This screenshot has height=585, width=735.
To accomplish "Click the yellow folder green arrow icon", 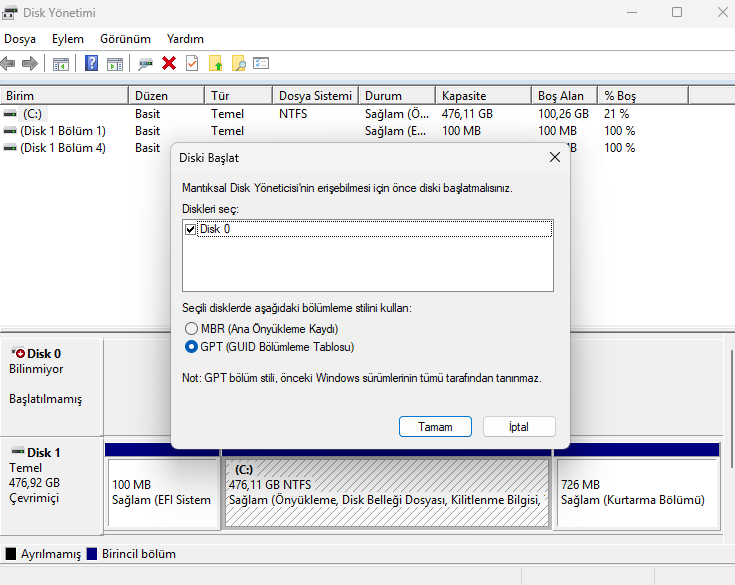I will pyautogui.click(x=216, y=63).
